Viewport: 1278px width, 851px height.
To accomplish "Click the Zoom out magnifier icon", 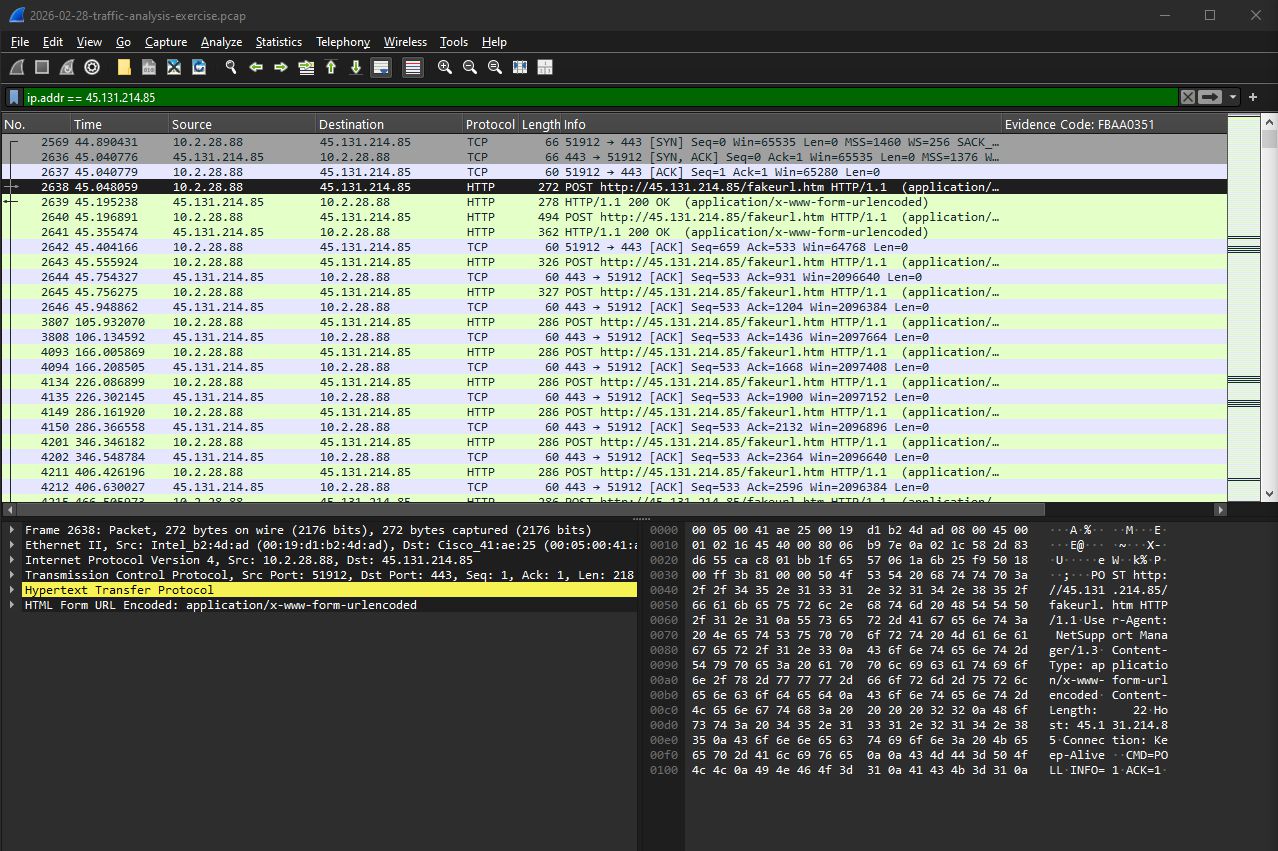I will click(x=470, y=67).
